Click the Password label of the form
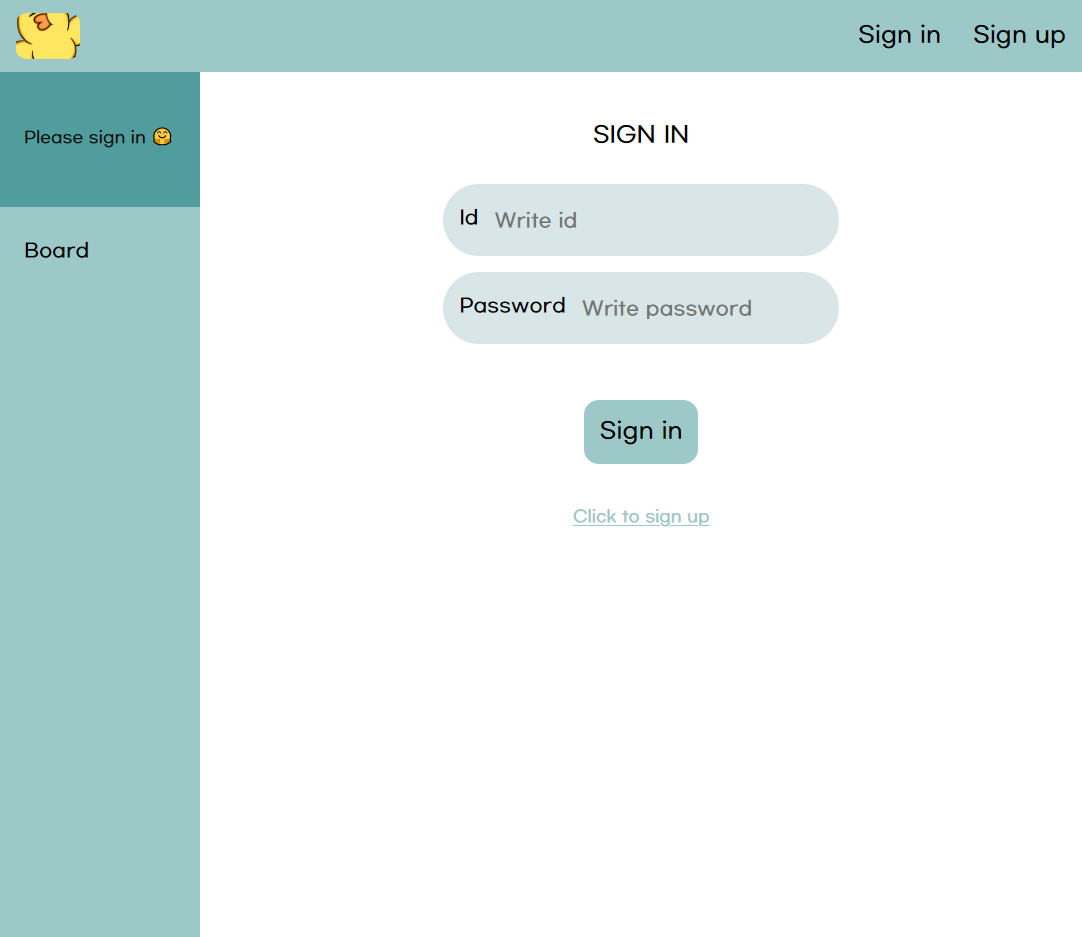 [512, 306]
